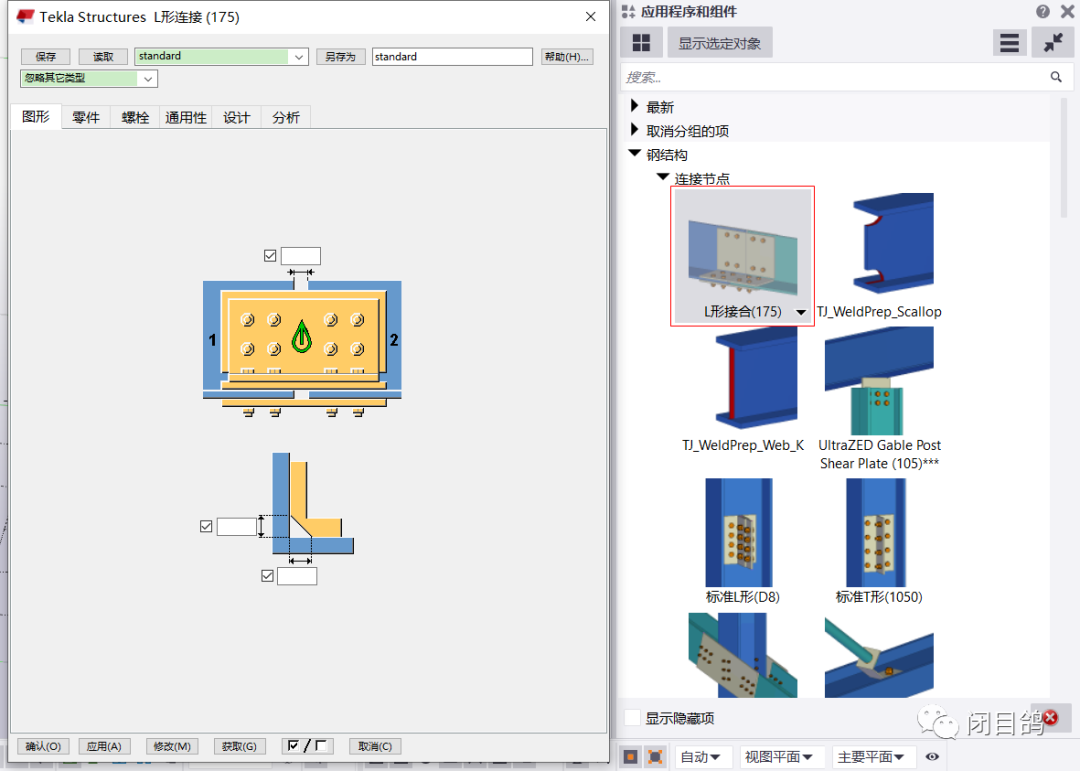This screenshot has width=1080, height=771.
Task: Click the 保存 button
Action: point(45,56)
